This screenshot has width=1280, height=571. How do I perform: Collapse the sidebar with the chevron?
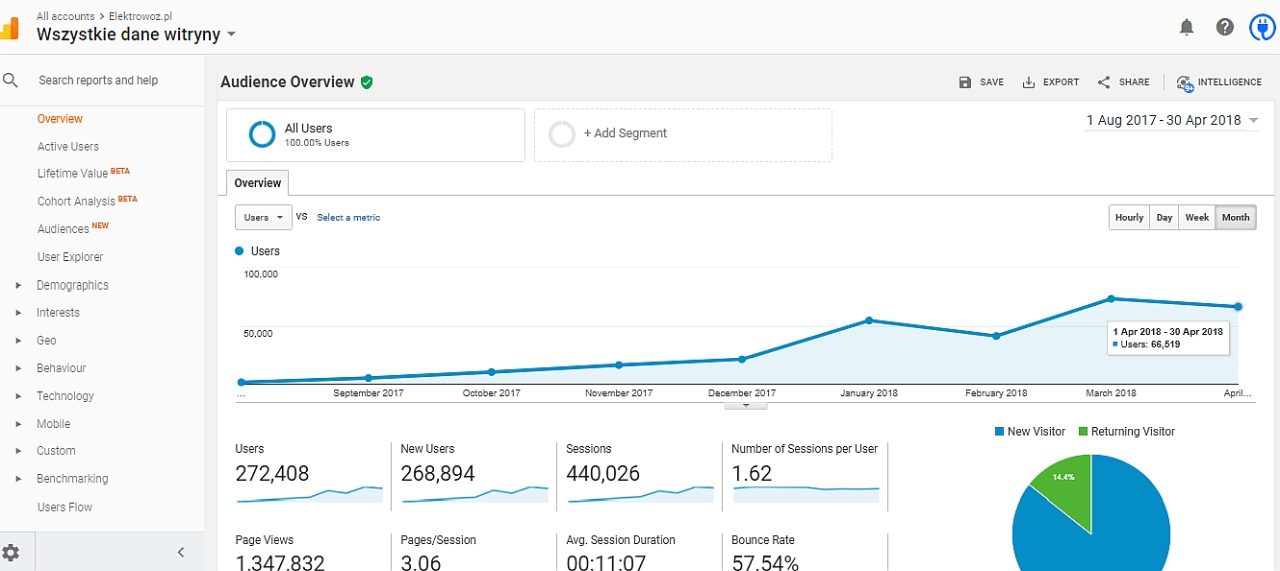point(181,552)
